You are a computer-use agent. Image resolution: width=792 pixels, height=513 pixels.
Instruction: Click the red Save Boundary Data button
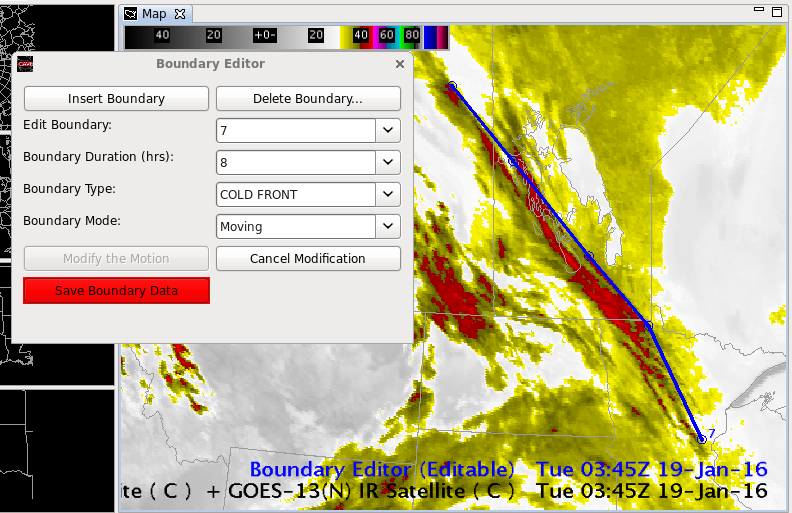click(116, 290)
